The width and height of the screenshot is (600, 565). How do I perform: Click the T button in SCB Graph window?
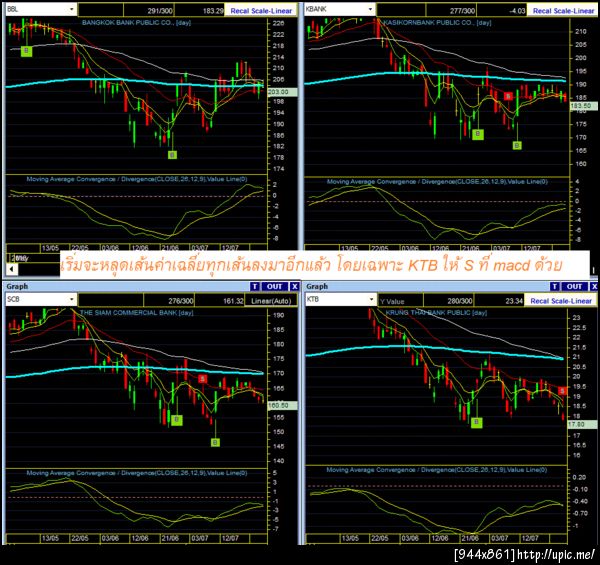(255, 287)
